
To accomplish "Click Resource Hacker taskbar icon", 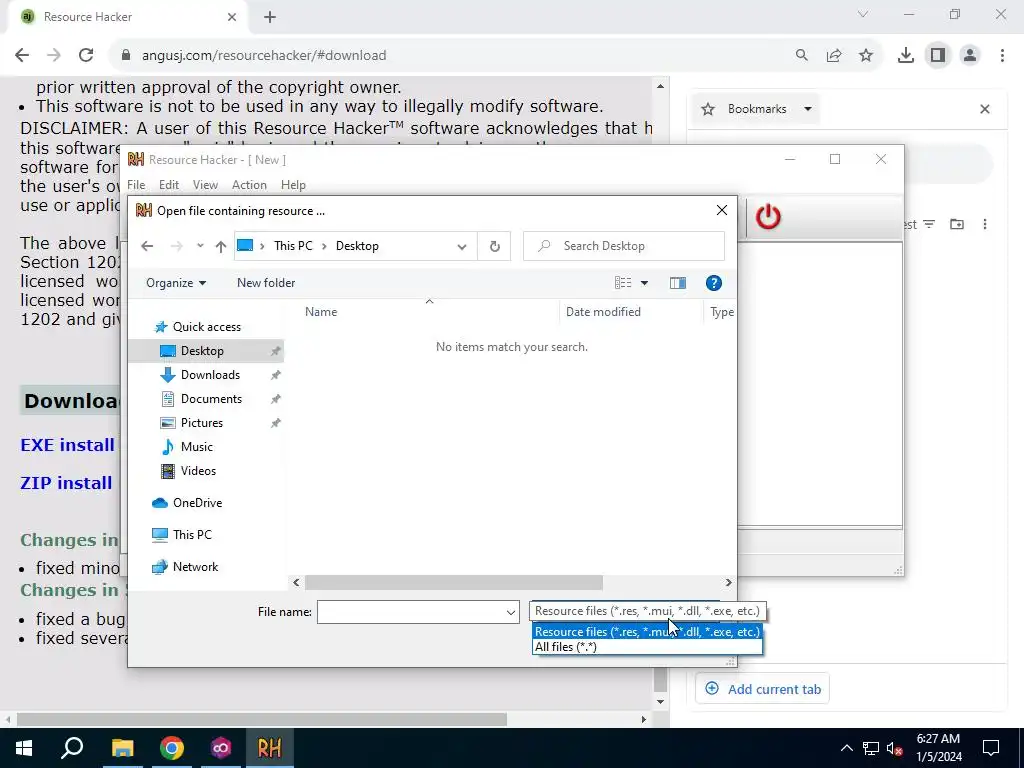I will click(270, 748).
